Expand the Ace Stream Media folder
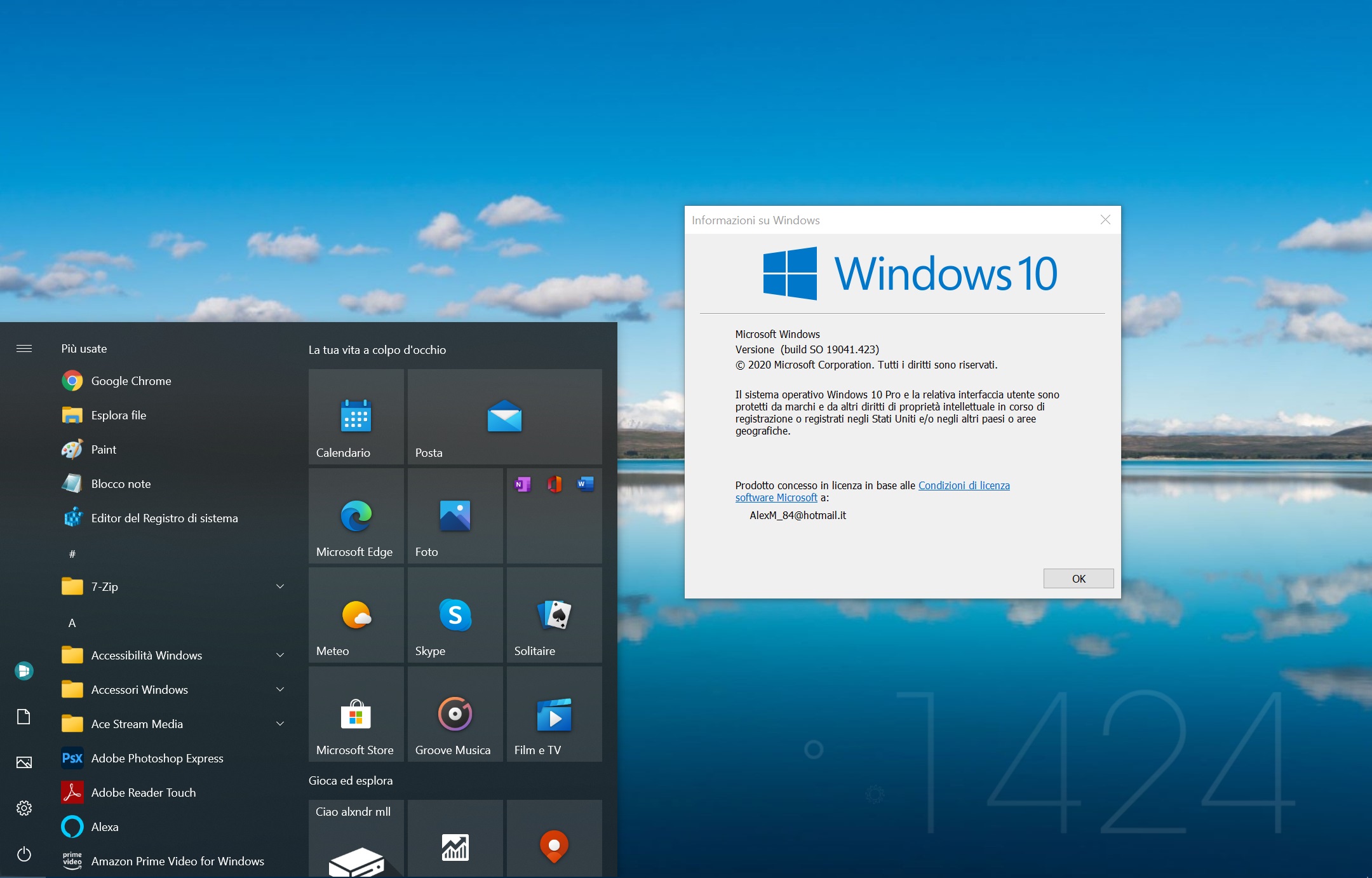The width and height of the screenshot is (1372, 878). [171, 724]
